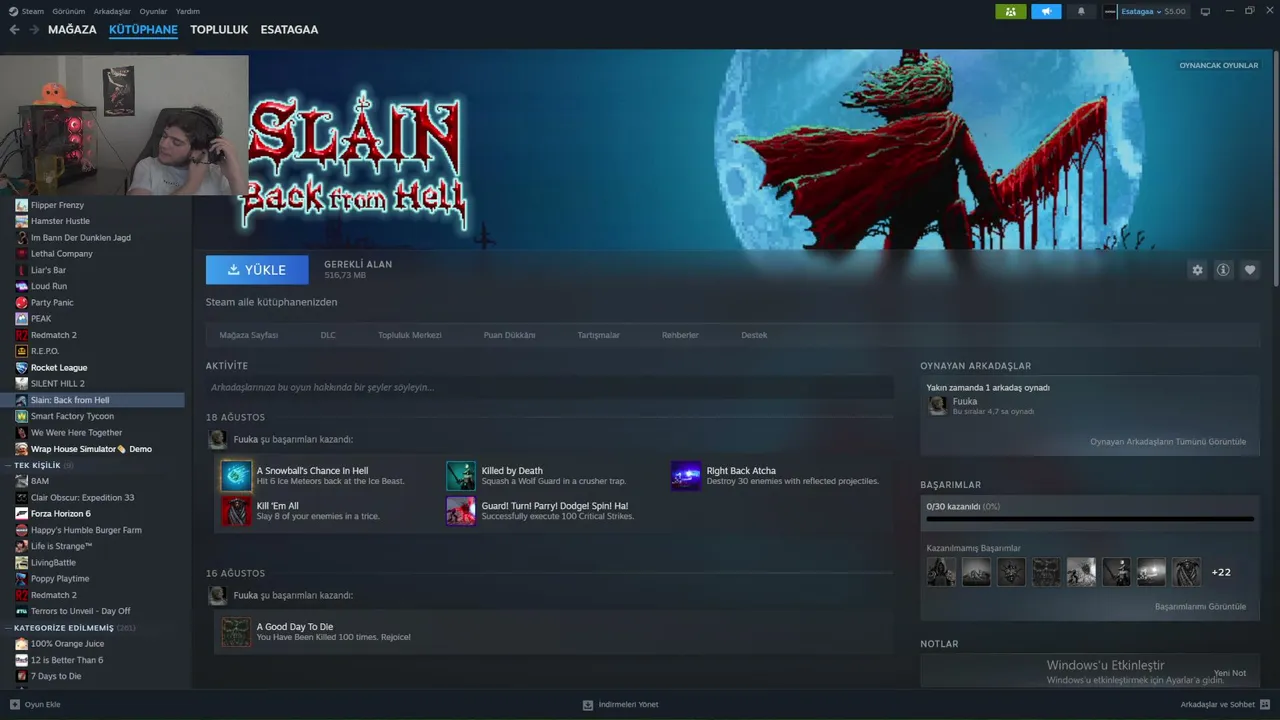This screenshot has width=1280, height=720.
Task: Click Başarımlarımı Görüntüle link
Action: (x=1200, y=607)
